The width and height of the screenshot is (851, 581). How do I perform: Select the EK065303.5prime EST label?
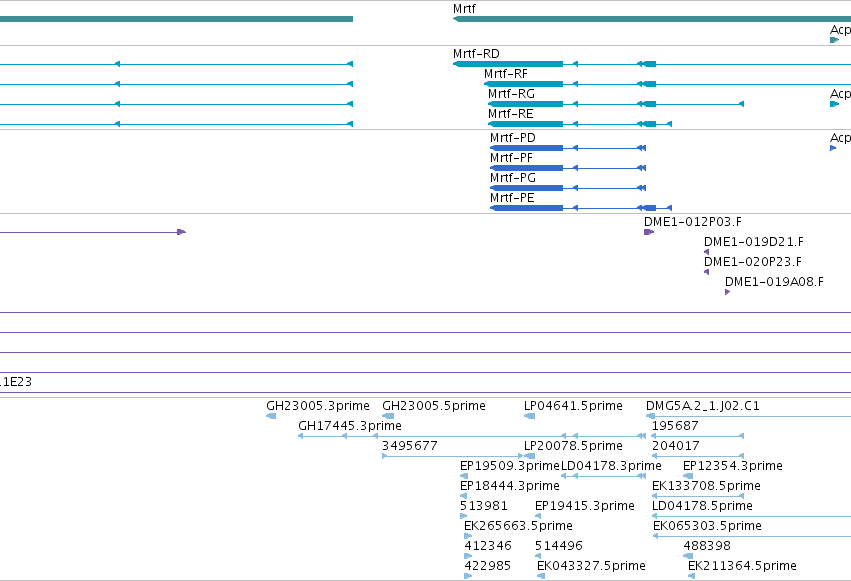tap(707, 526)
